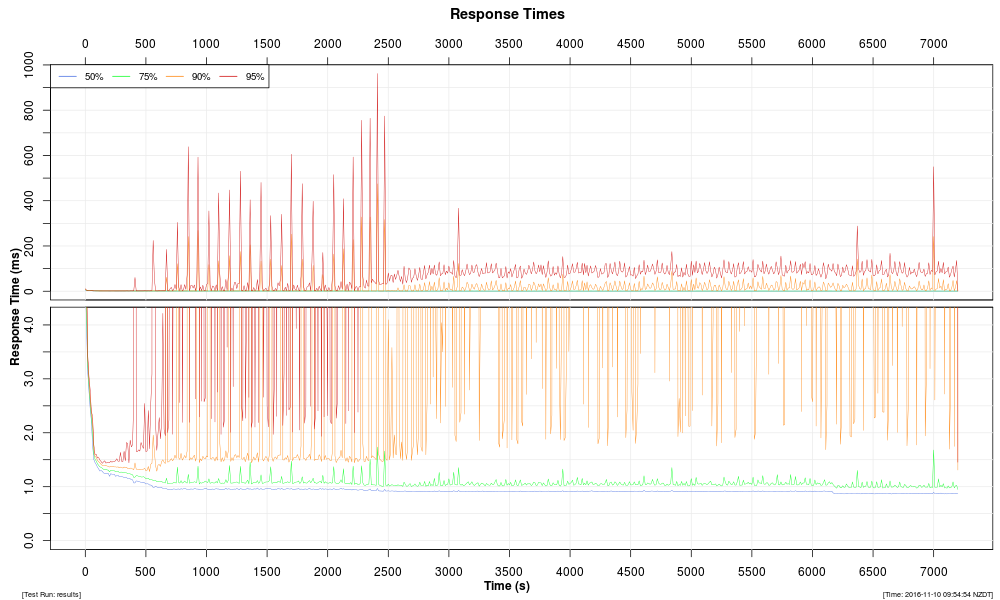Screen dimensions: 1000x600
Task: Select the 50% label in the legend
Action: (x=94, y=77)
